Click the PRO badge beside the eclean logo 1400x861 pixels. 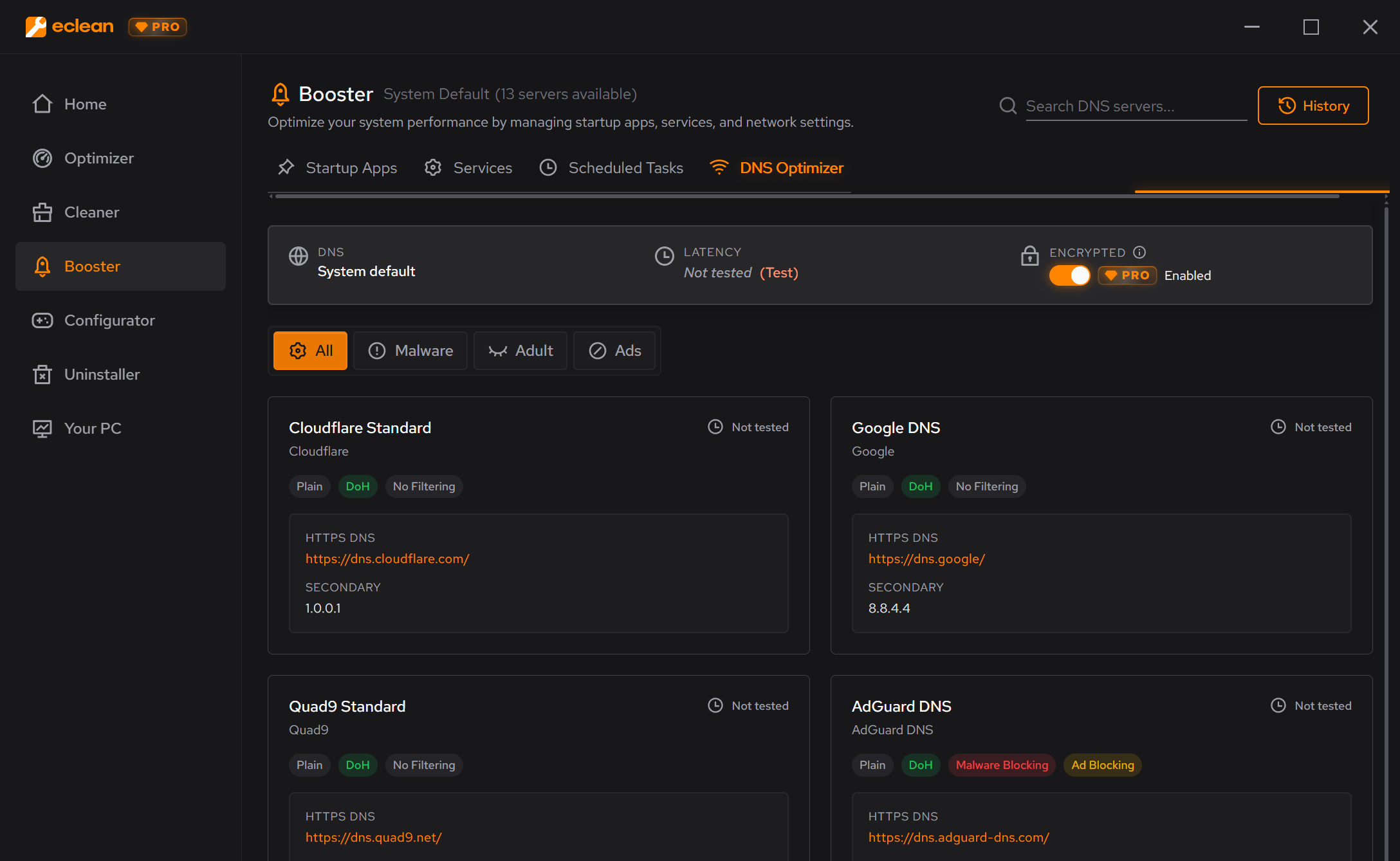158,27
